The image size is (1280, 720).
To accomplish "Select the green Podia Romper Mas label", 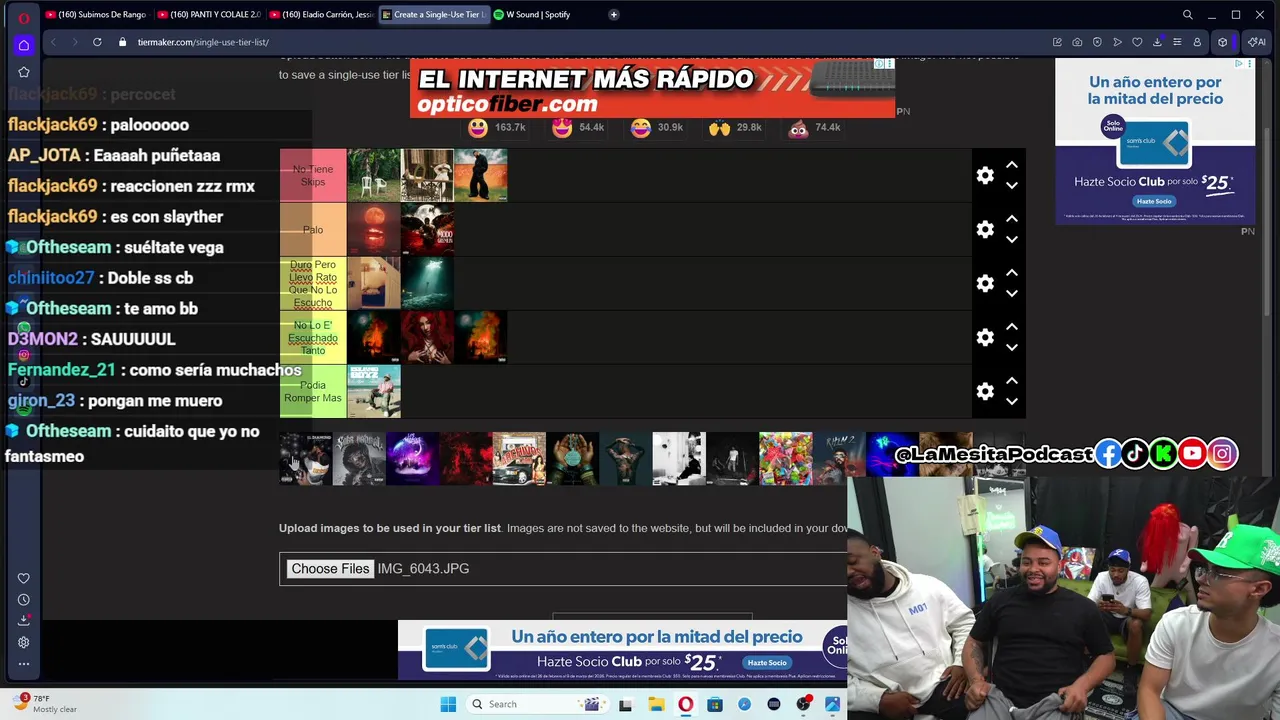I will click(x=313, y=391).
